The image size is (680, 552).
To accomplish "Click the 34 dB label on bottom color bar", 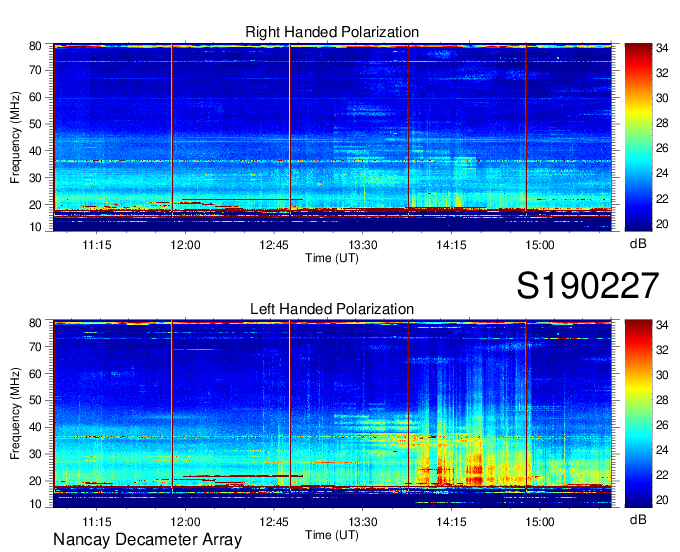I will (x=662, y=325).
